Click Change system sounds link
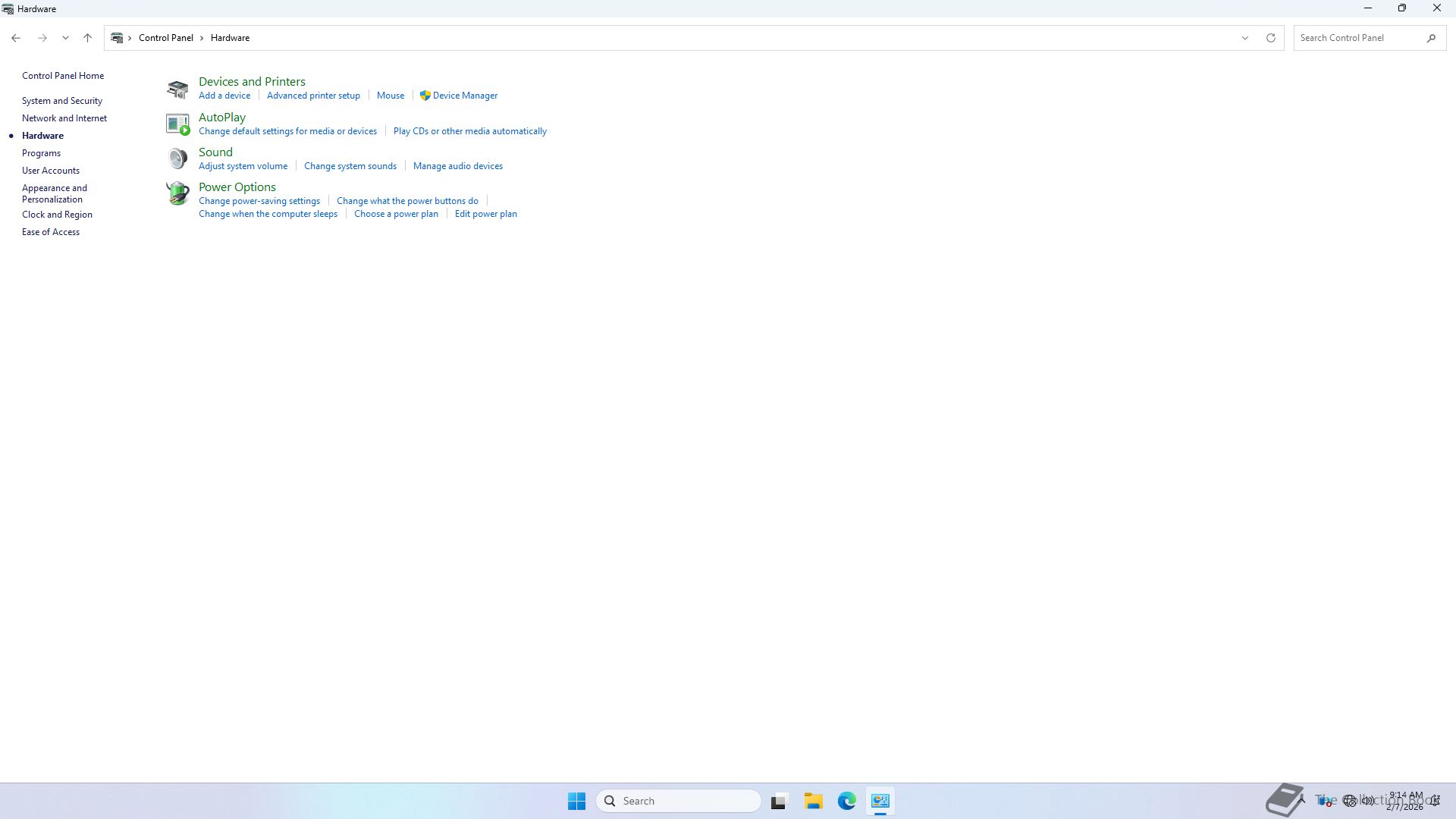 350,166
